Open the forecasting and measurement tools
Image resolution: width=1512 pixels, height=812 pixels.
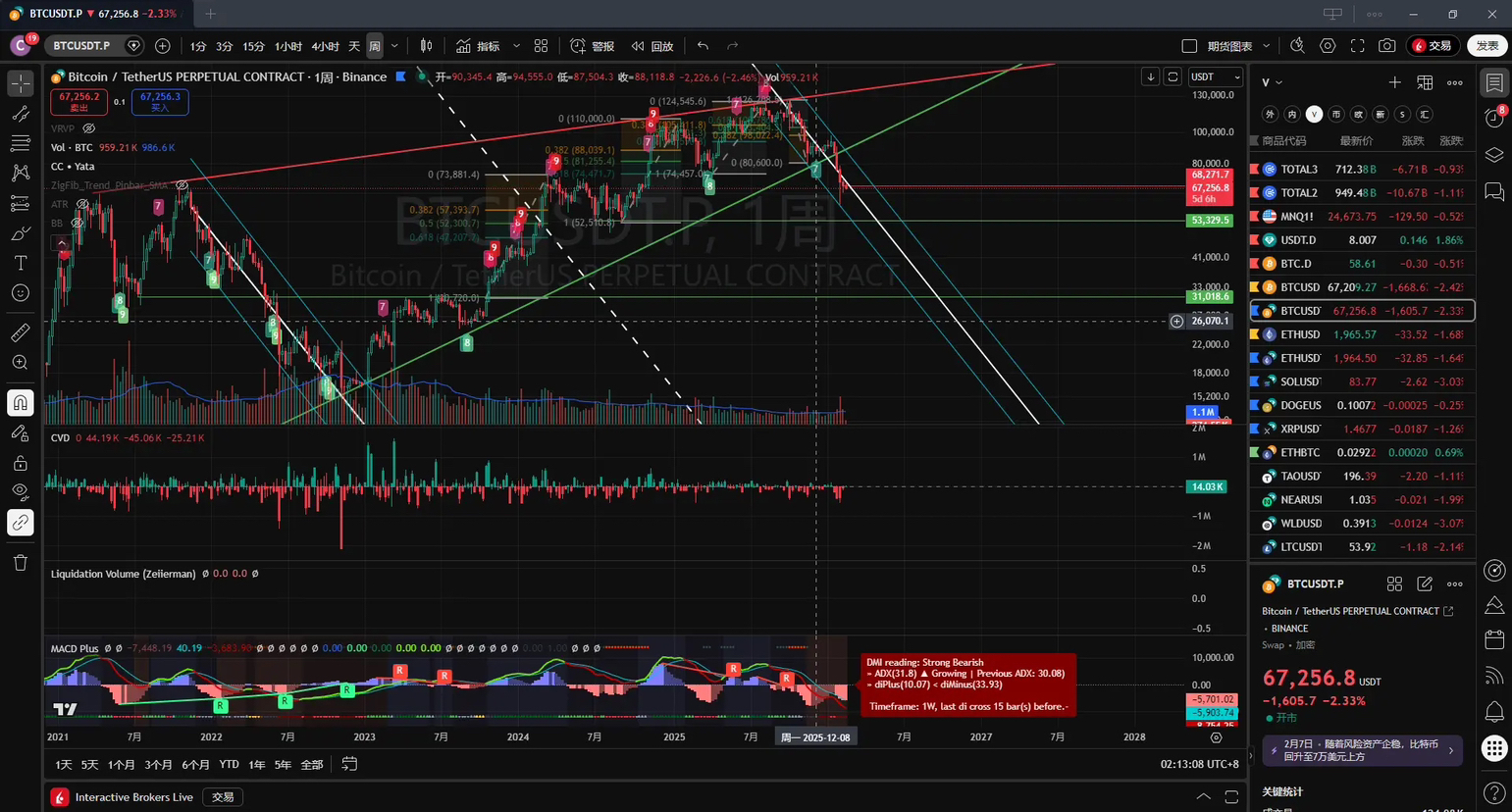click(x=20, y=203)
